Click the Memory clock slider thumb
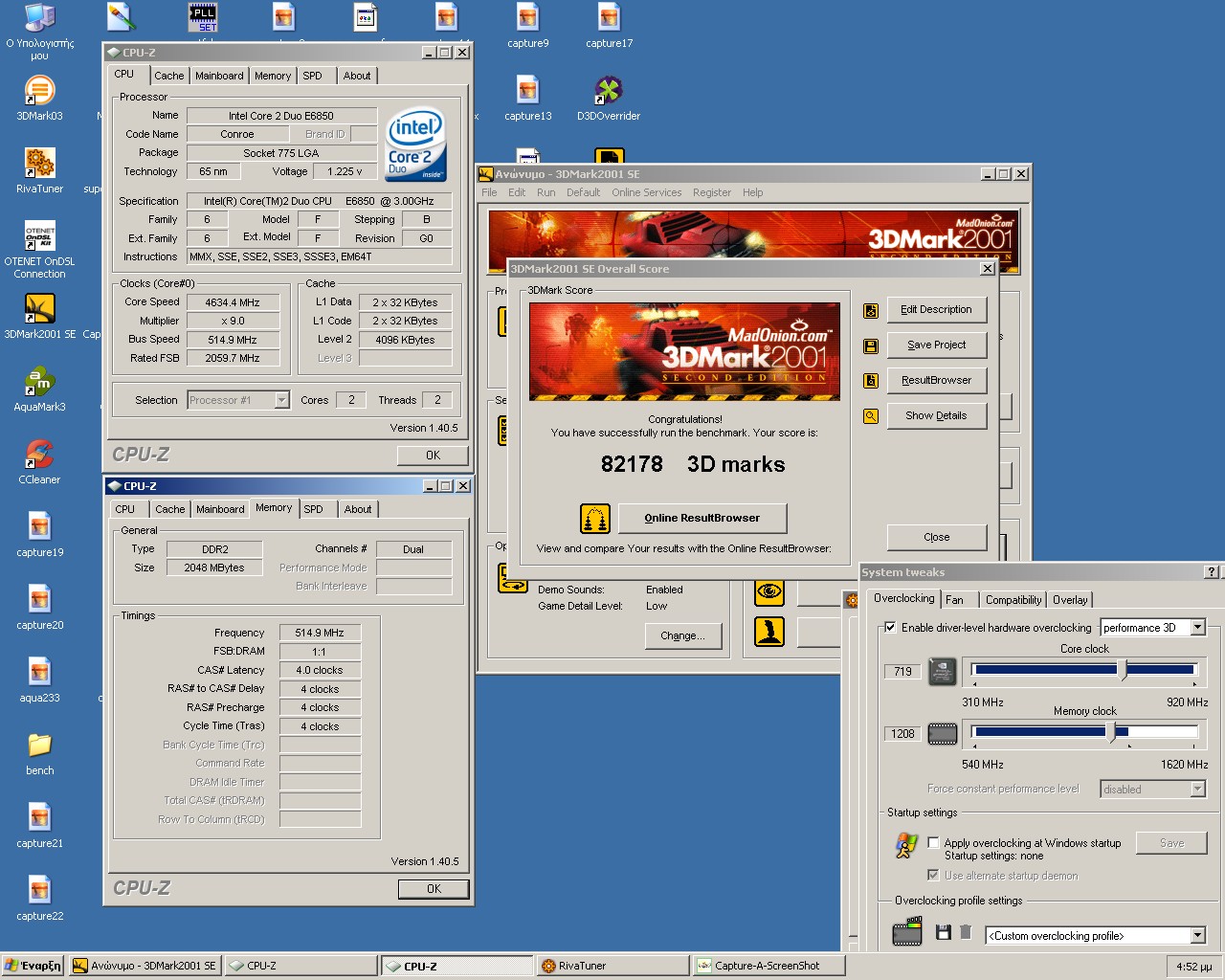 point(1110,733)
